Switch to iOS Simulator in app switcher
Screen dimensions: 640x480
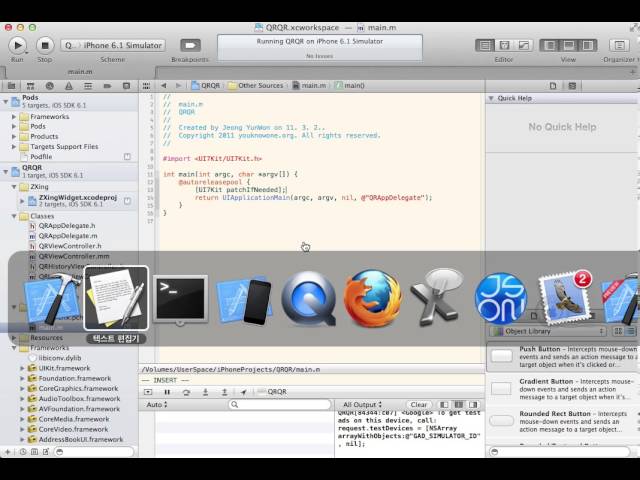(244, 300)
